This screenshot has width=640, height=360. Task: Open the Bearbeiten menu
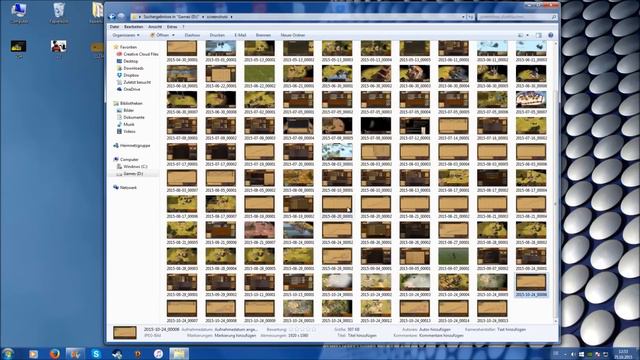[133, 27]
